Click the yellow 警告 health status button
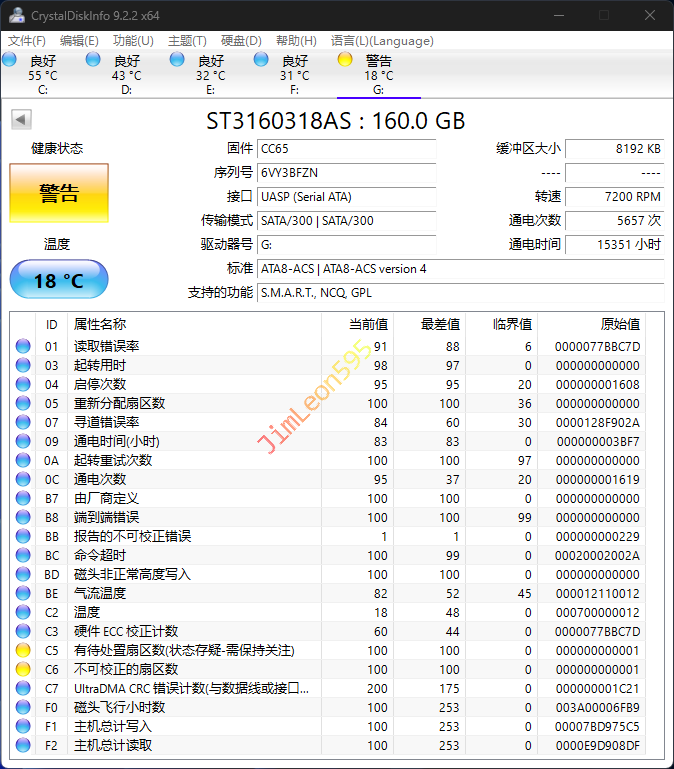 point(58,194)
